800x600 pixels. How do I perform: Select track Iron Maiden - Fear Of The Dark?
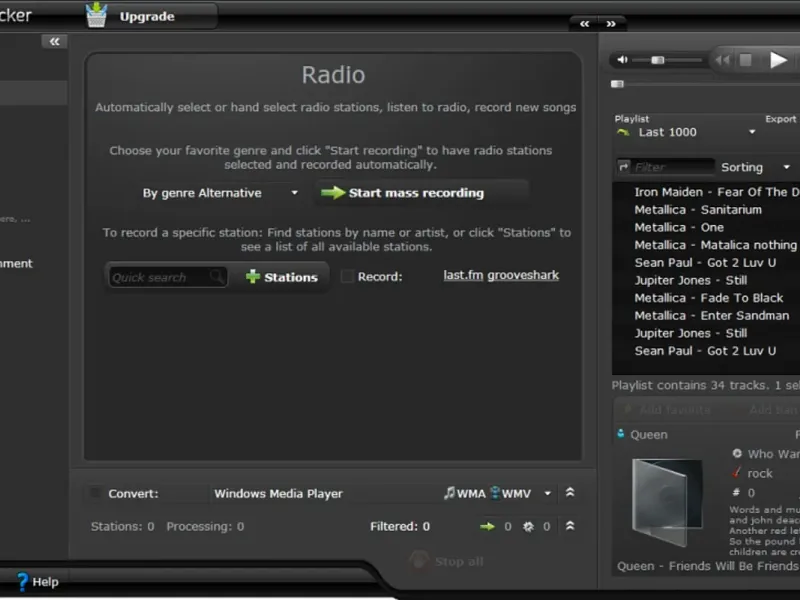(x=716, y=192)
